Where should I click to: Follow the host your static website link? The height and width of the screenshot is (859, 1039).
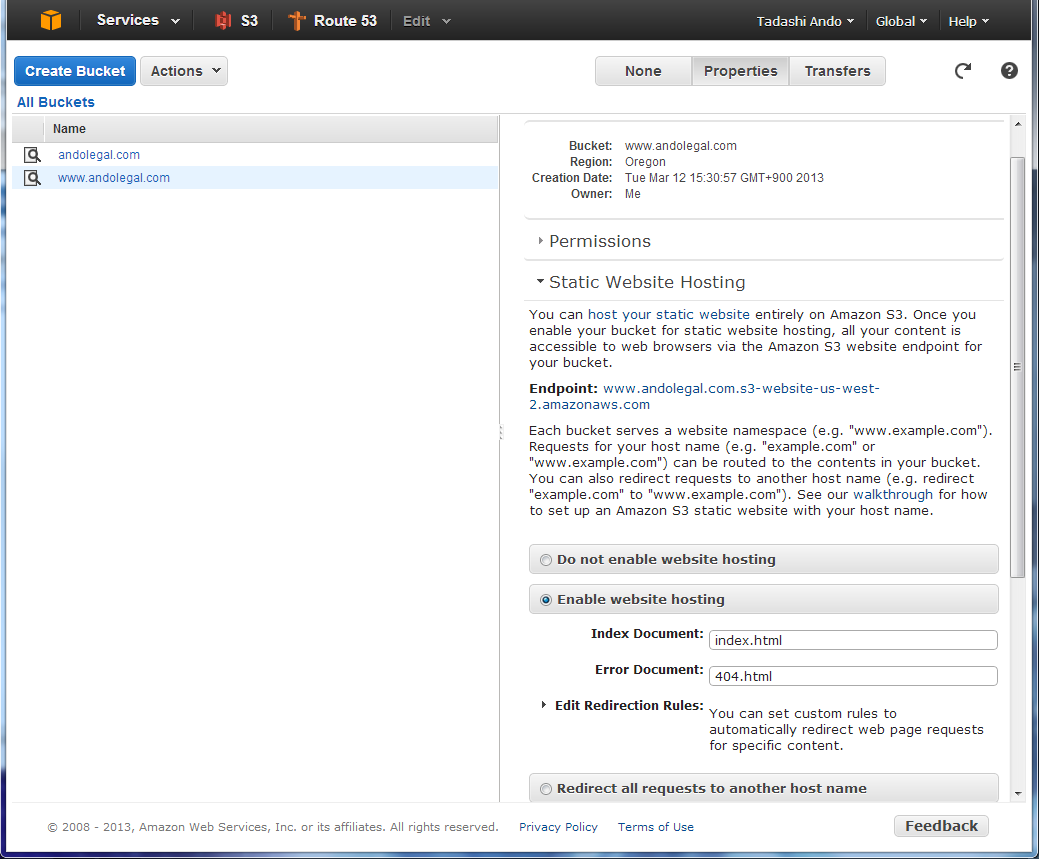point(669,315)
